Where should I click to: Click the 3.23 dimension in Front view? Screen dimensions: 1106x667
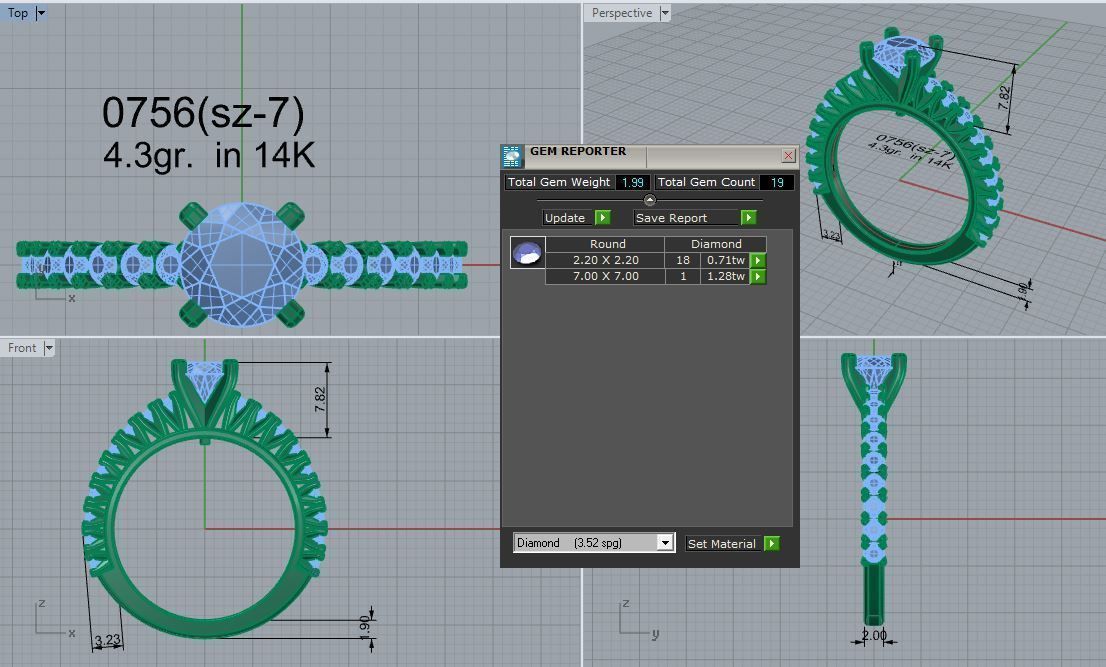tap(107, 640)
